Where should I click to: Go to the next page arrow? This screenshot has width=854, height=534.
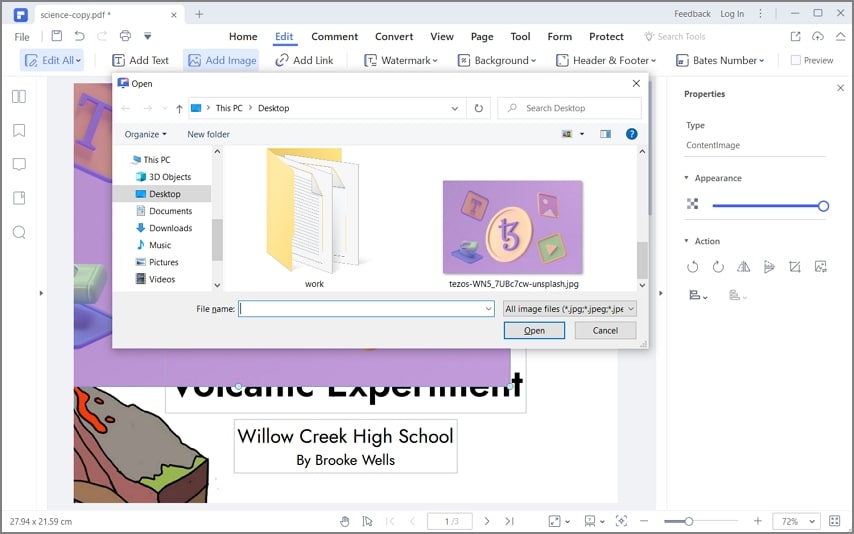tap(487, 521)
